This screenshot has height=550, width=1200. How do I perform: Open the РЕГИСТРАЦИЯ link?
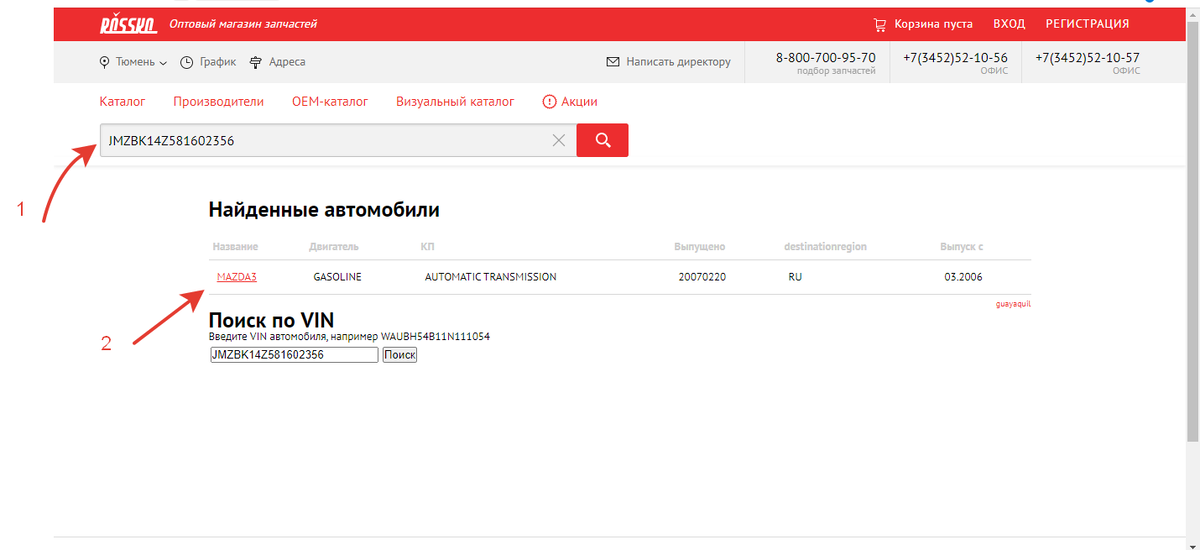pyautogui.click(x=1087, y=24)
